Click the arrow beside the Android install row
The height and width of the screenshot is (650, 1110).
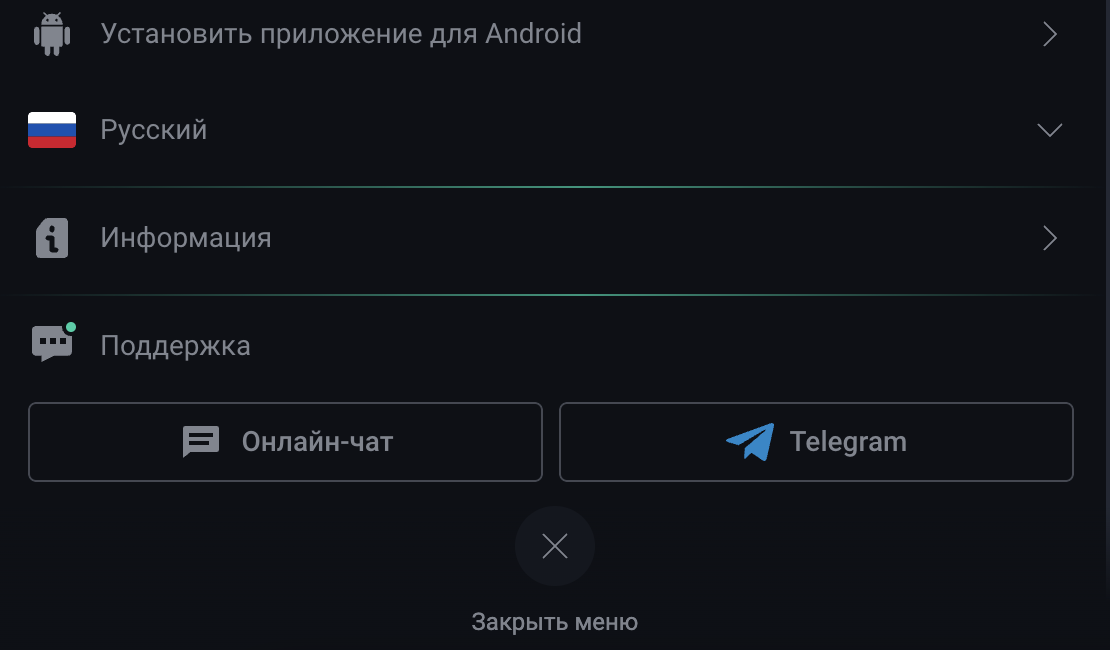click(1049, 35)
